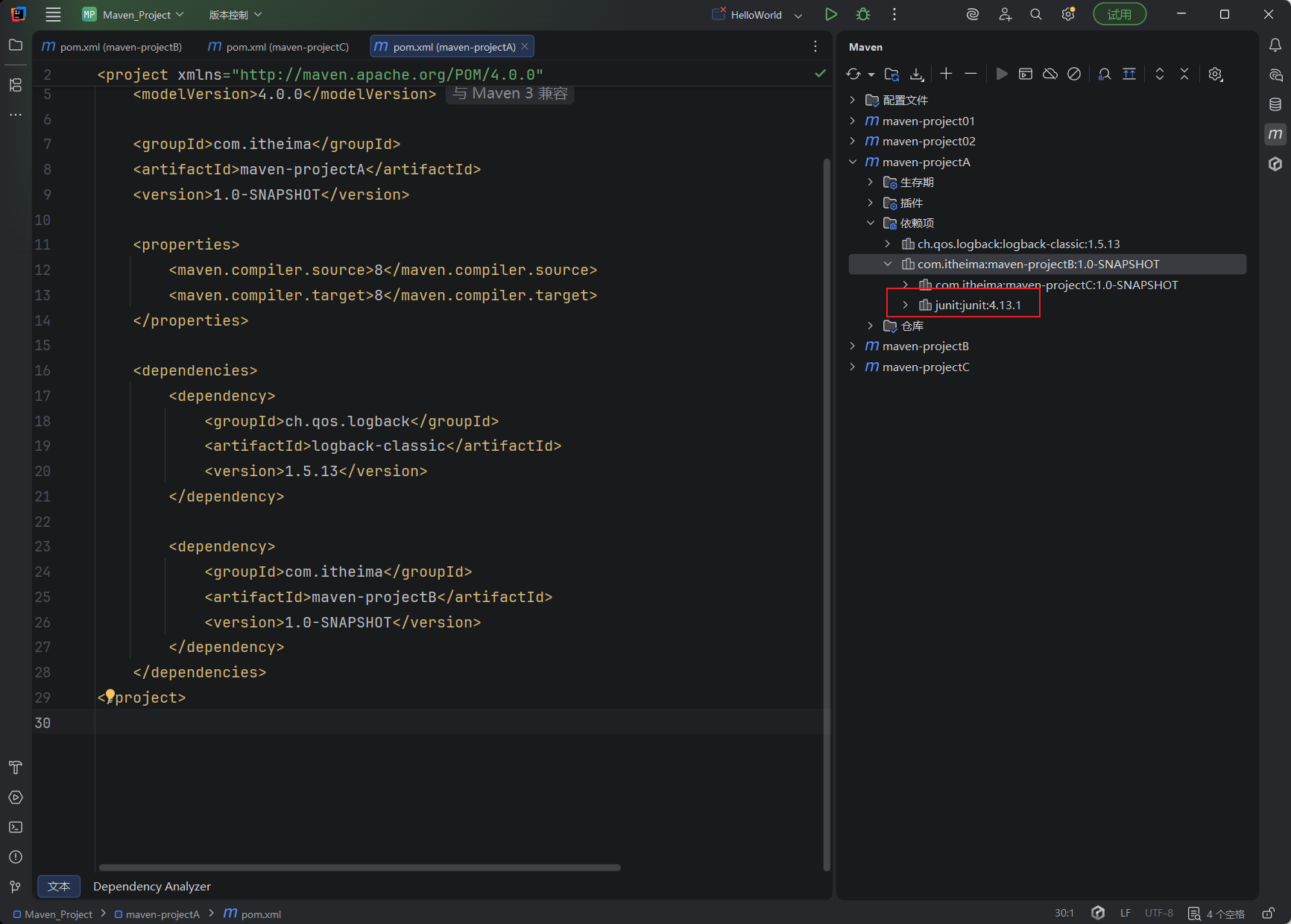Viewport: 1291px width, 924px height.
Task: Open the Services tool window icon
Action: (16, 797)
